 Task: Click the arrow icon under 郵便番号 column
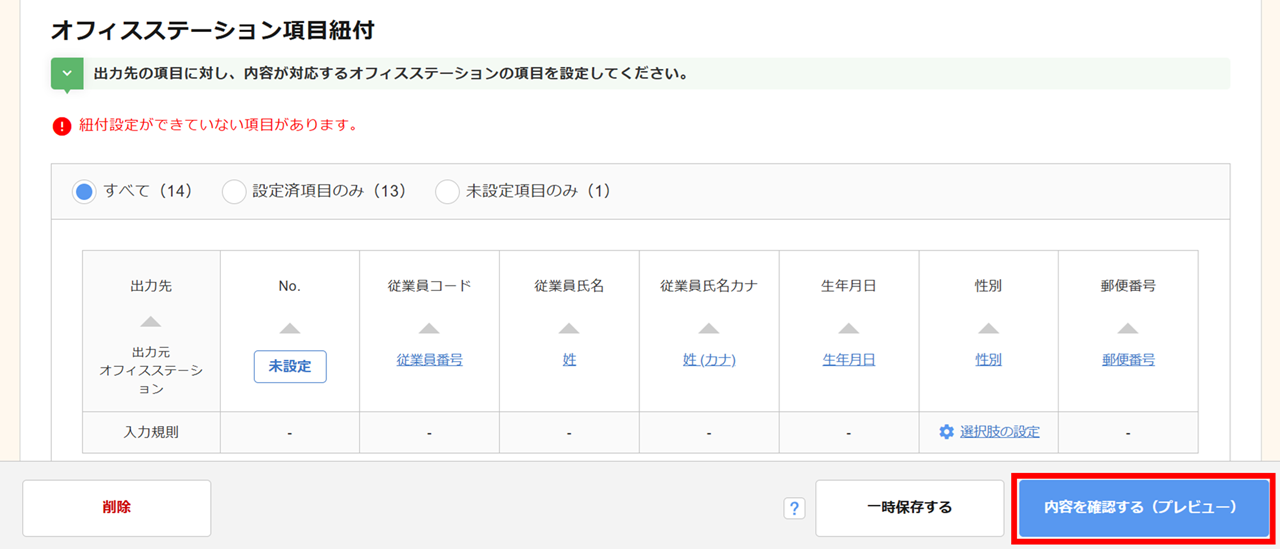point(1128,328)
